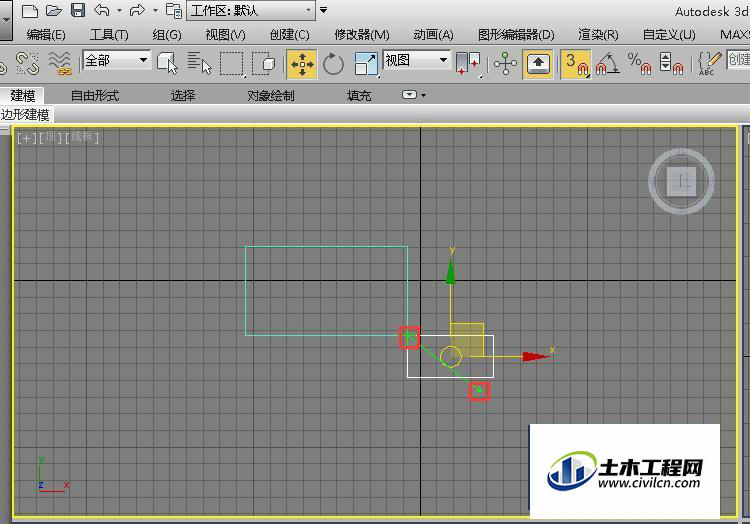Screen dimensions: 750x524
Task: Click the Use Pivot Point Center icon
Action: click(x=468, y=64)
